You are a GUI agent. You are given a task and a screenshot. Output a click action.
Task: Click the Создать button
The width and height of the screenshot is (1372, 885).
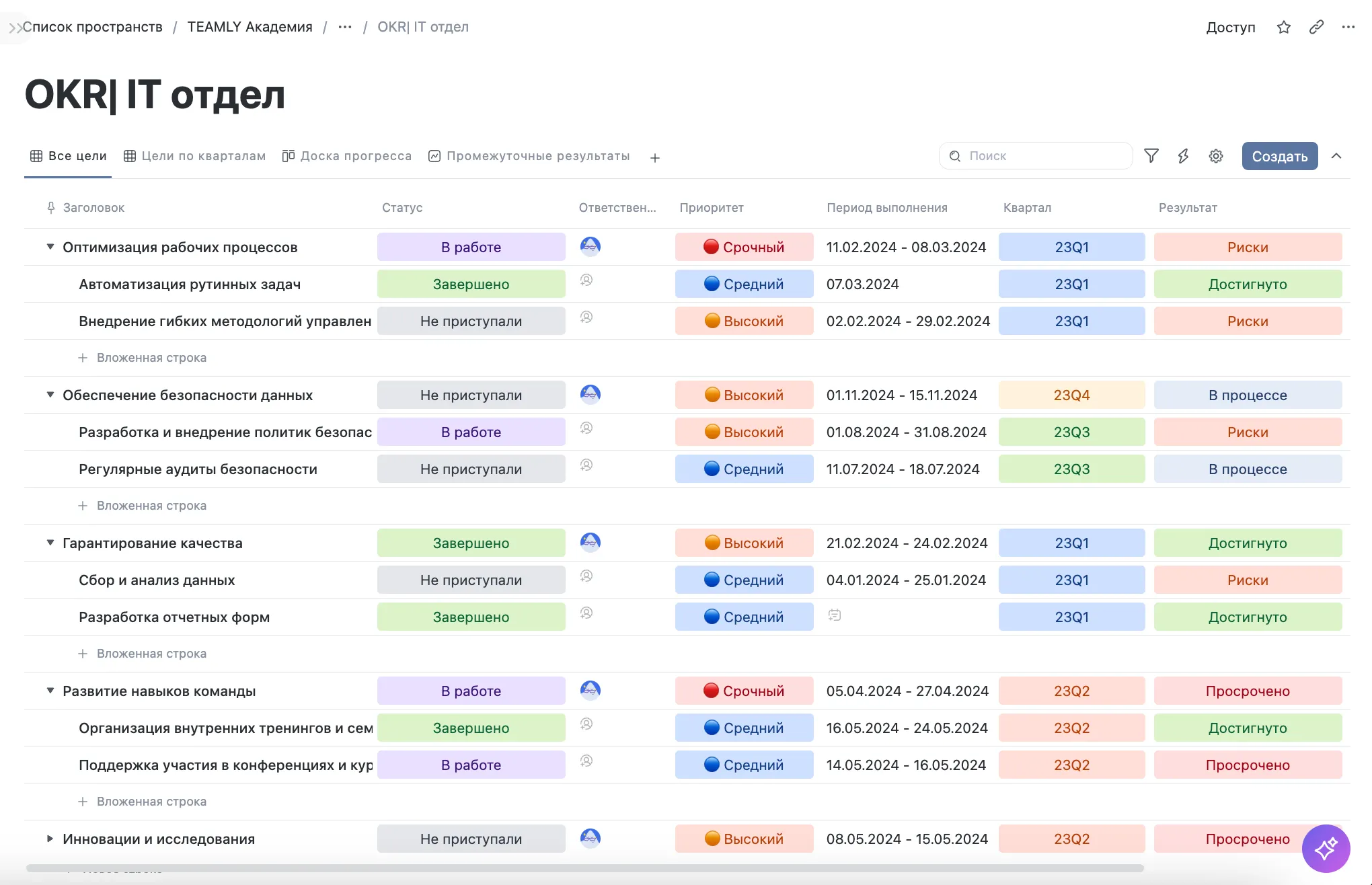point(1279,156)
